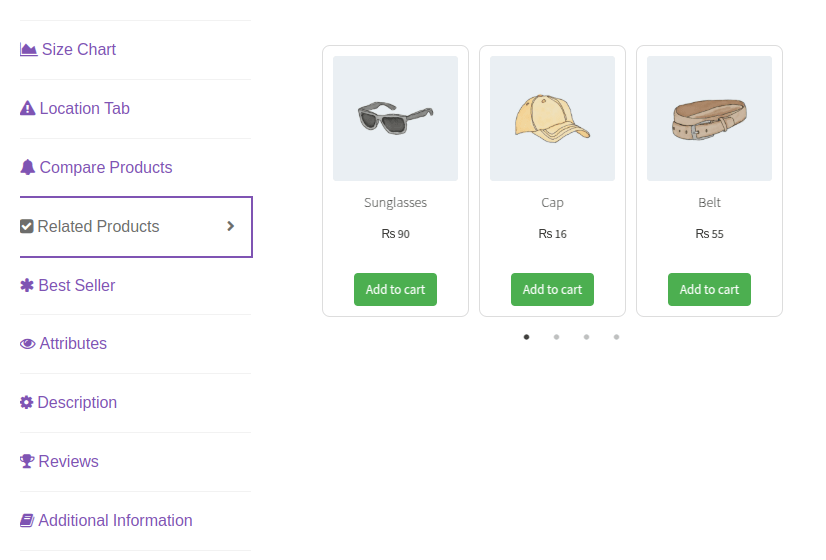826x560 pixels.
Task: Click the Location Tab warning triangle icon
Action: click(28, 108)
